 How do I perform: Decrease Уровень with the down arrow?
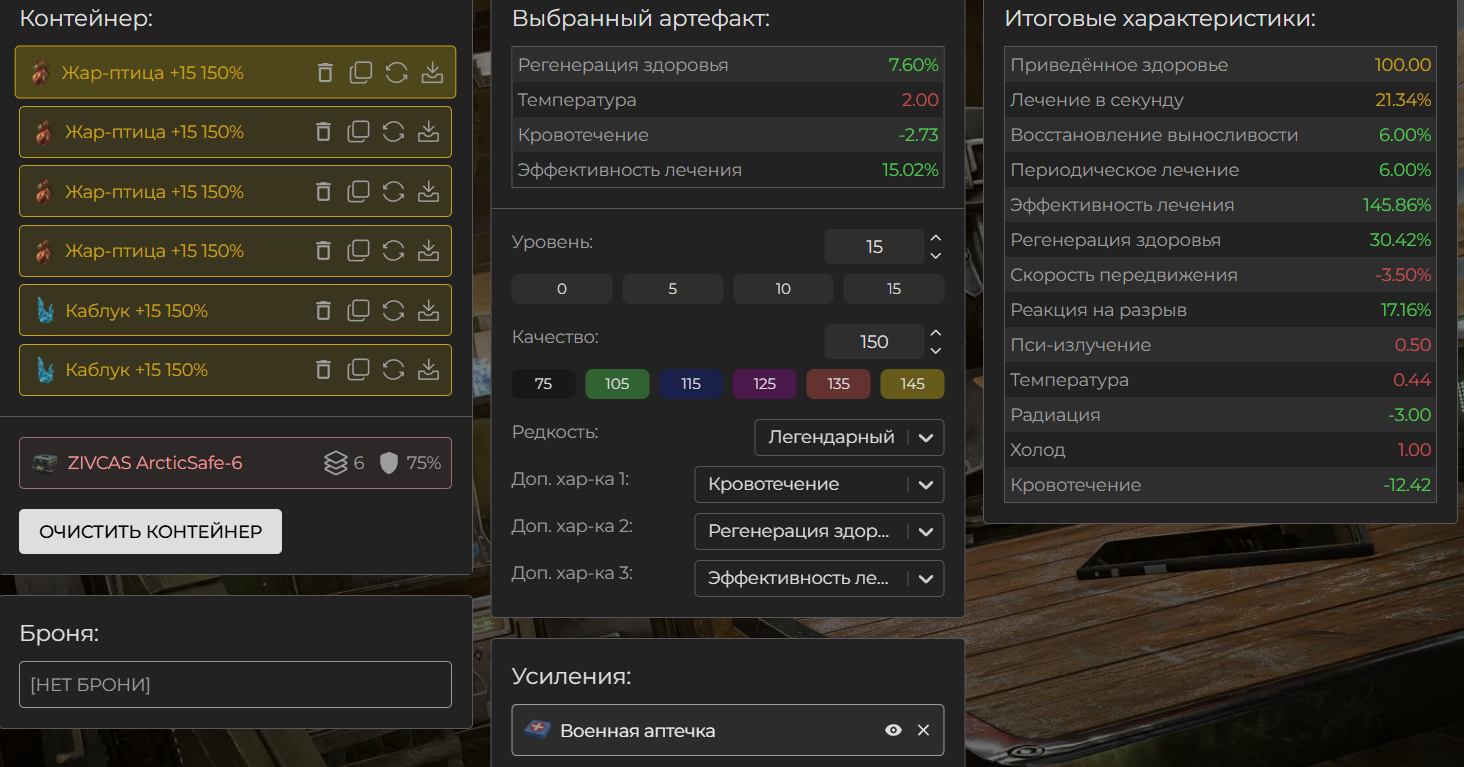(936, 256)
